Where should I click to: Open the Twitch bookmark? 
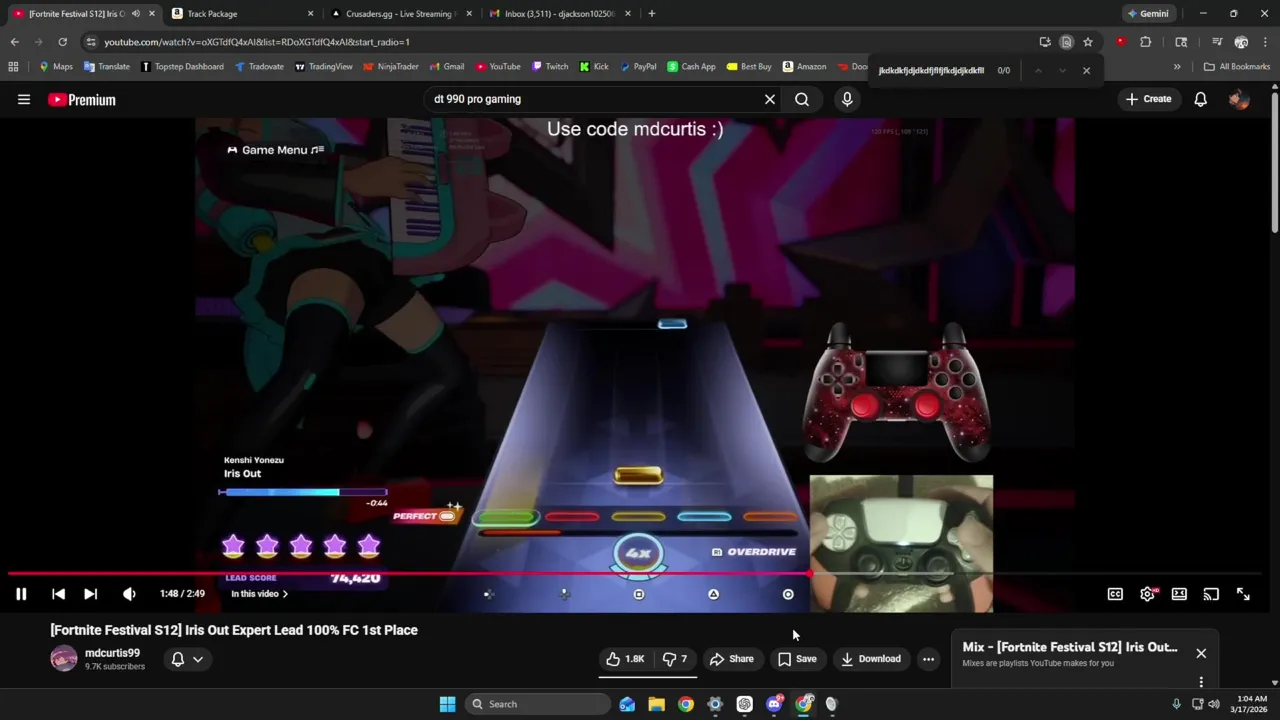pos(550,67)
